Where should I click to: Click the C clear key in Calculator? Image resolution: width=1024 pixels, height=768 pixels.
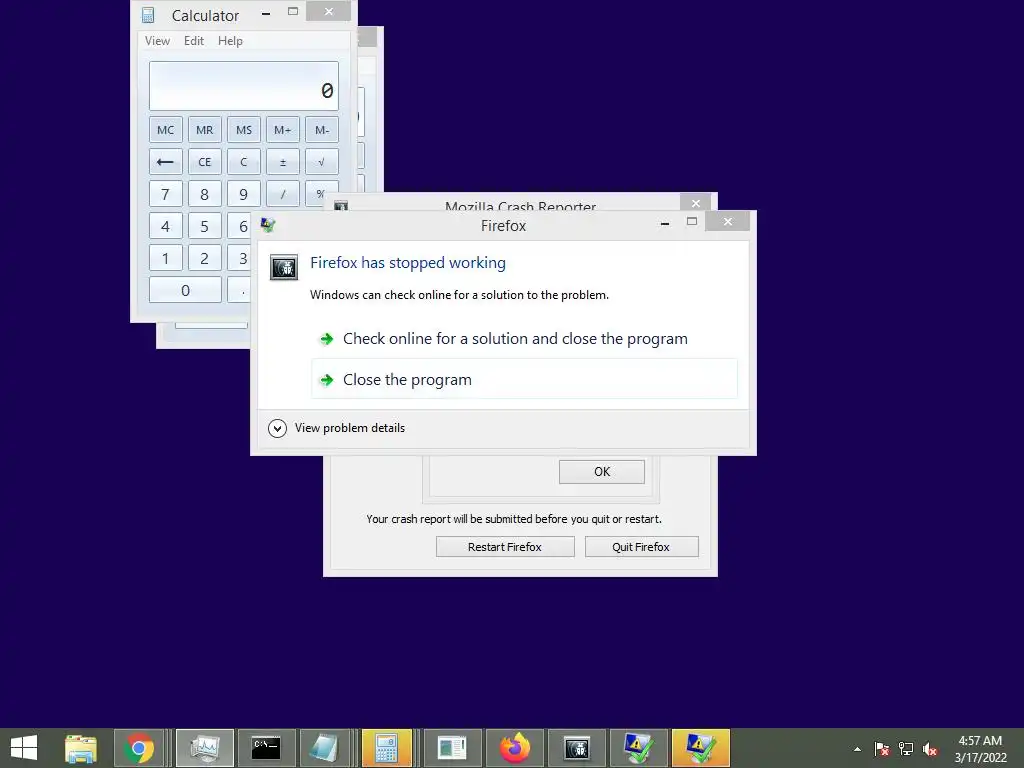pos(244,162)
